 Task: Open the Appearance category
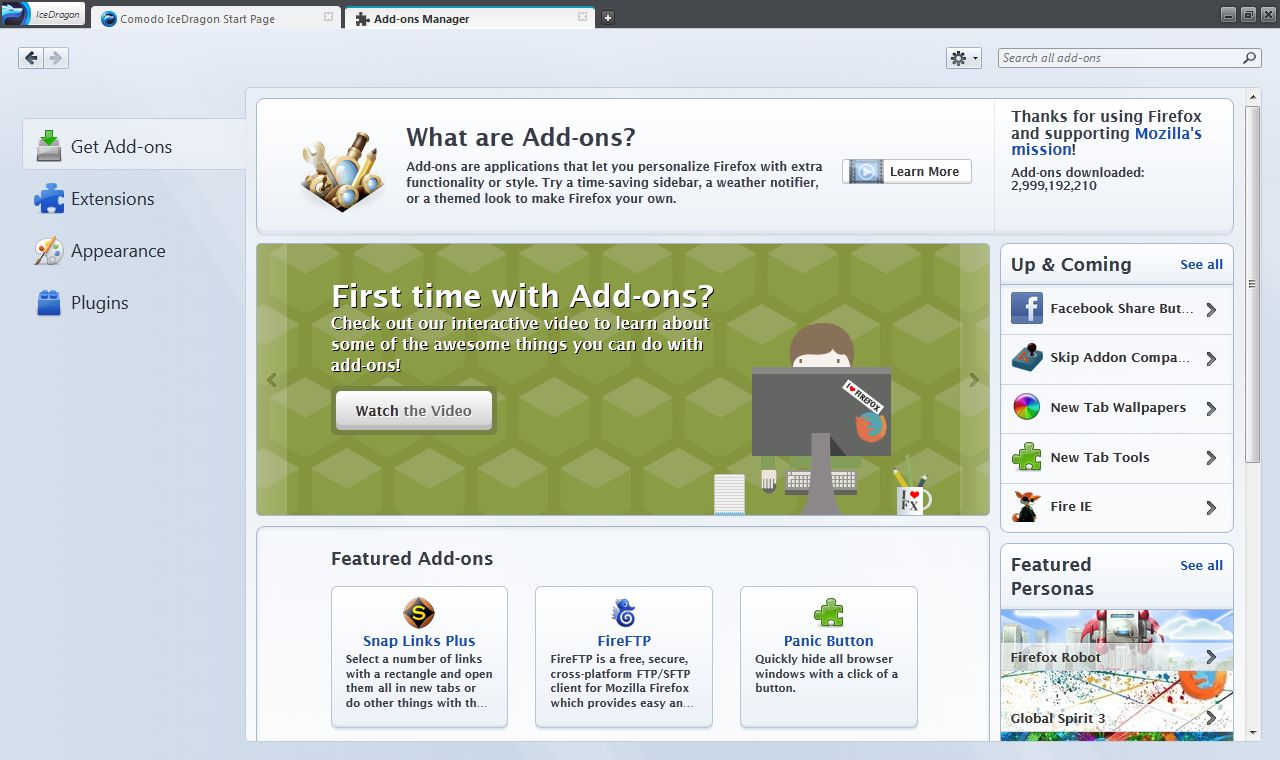[x=134, y=251]
